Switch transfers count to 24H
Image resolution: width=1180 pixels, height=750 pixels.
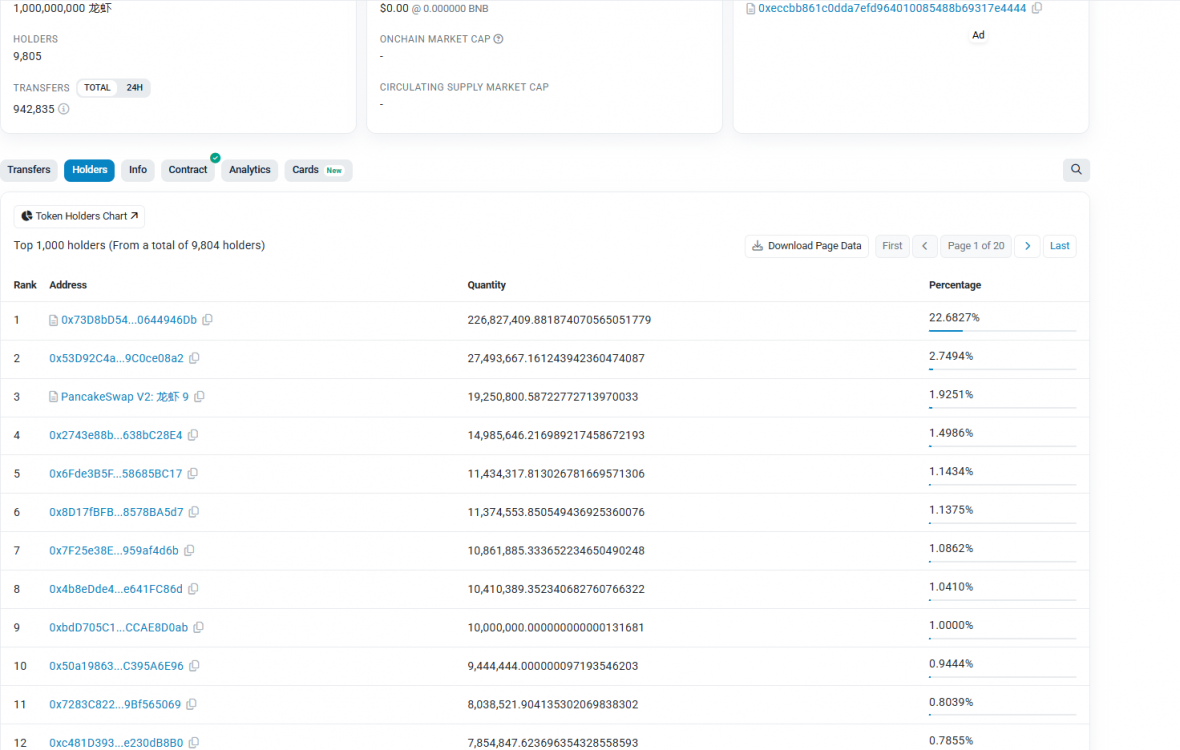tap(134, 88)
